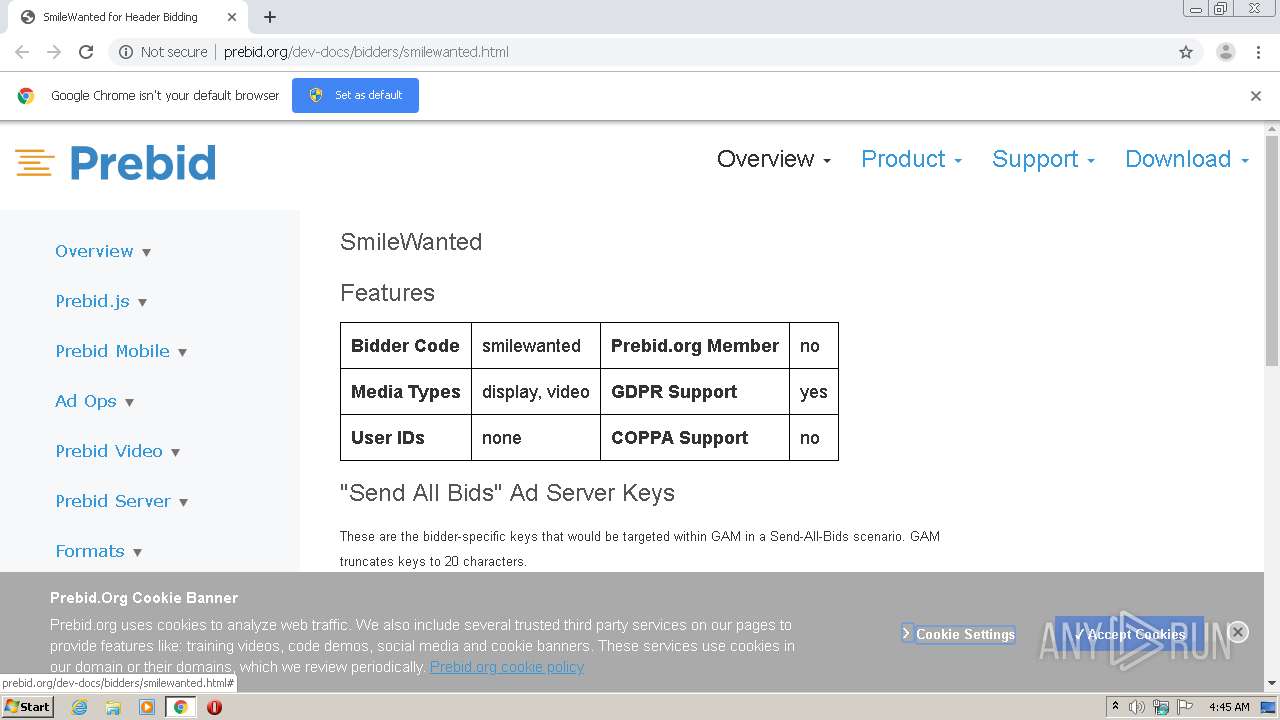Open the File Explorer taskbar icon

pyautogui.click(x=113, y=707)
